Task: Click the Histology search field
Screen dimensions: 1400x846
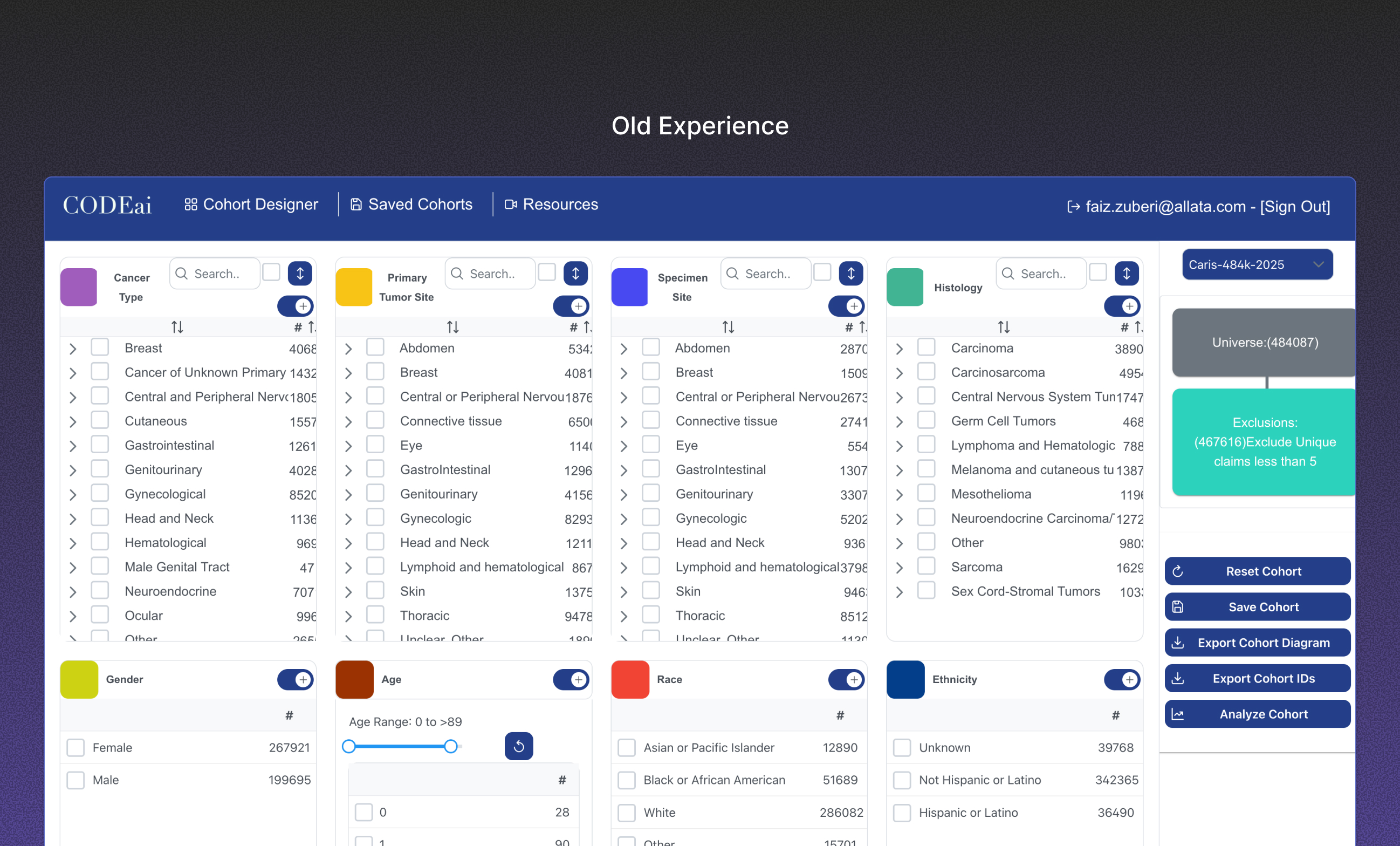Action: point(1041,274)
